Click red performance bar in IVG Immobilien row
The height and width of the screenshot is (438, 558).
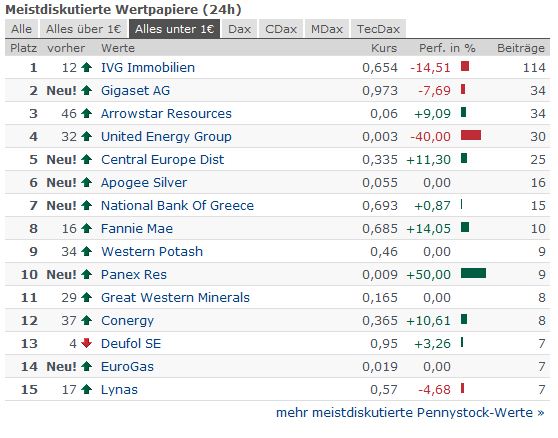pyautogui.click(x=465, y=66)
